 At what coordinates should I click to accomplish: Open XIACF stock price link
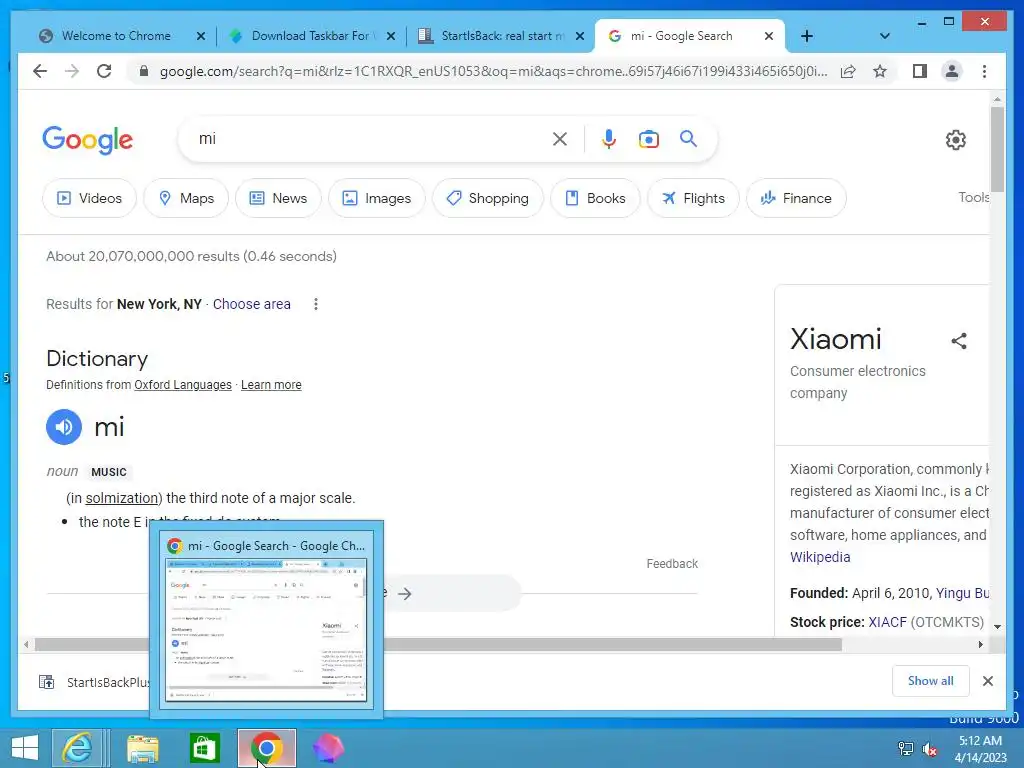(888, 622)
